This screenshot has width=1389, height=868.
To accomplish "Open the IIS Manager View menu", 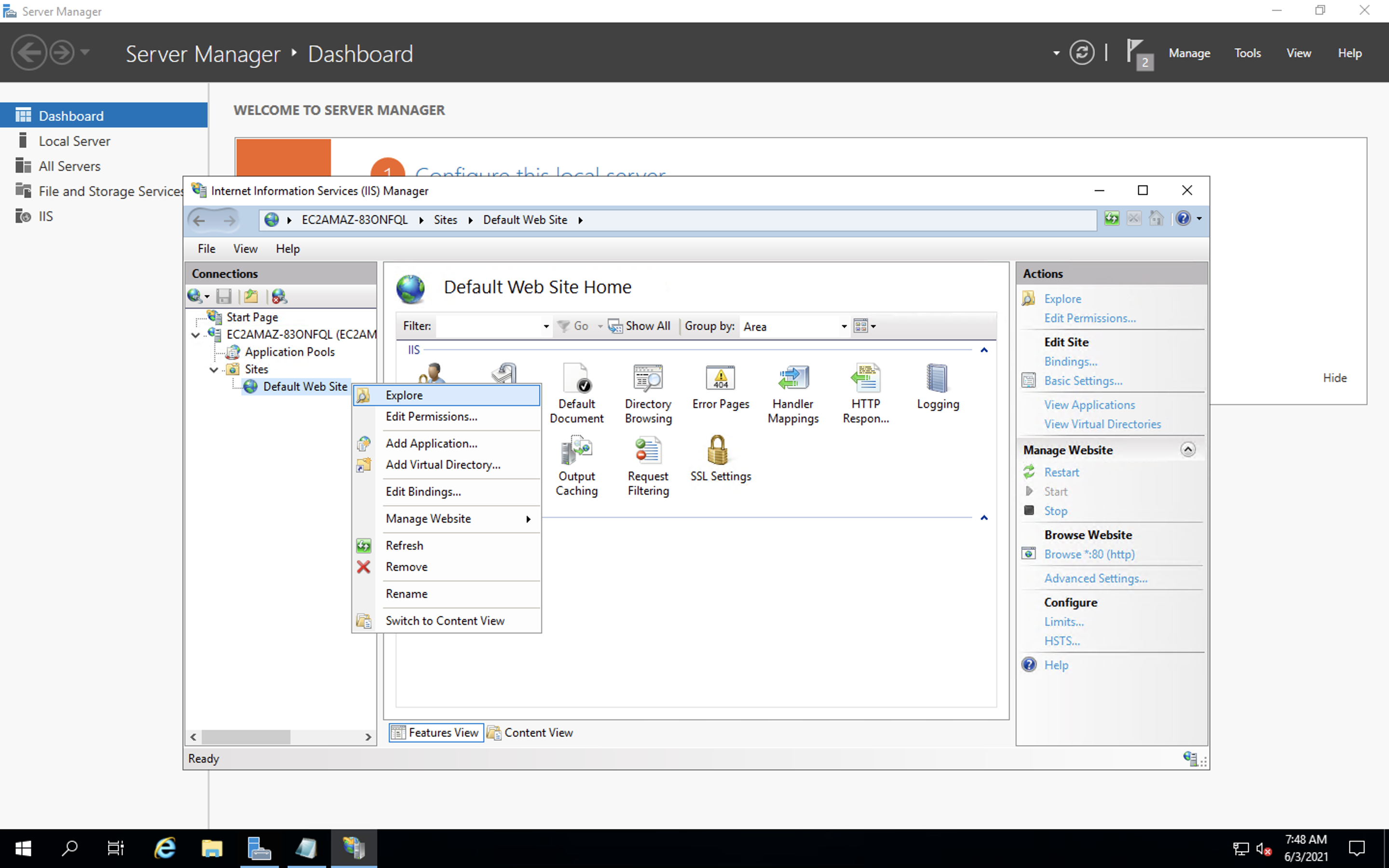I will tap(245, 248).
